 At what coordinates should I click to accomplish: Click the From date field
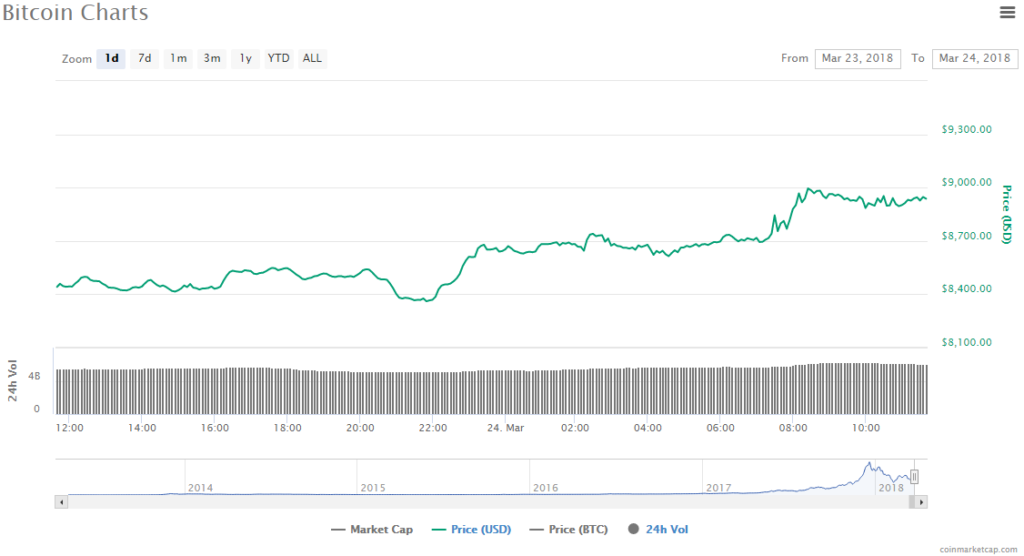click(858, 59)
